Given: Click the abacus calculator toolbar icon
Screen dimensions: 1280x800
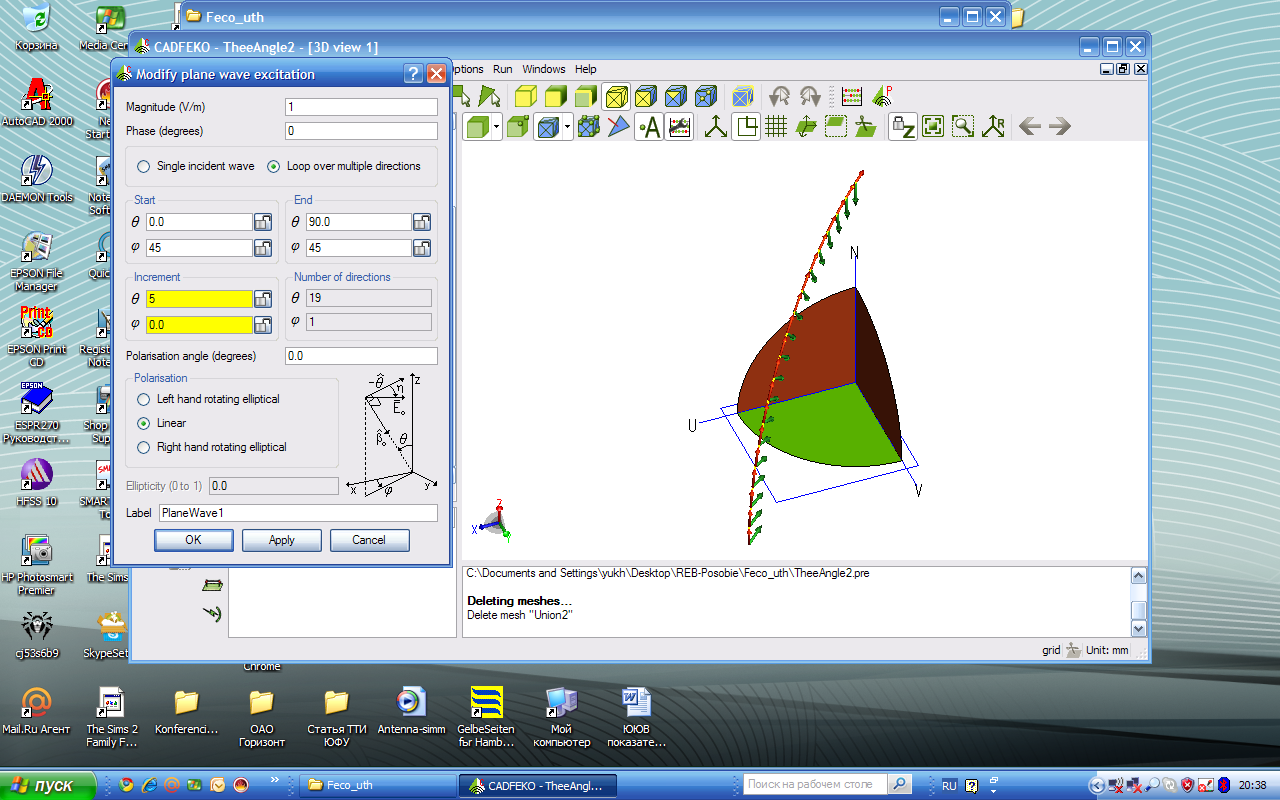Looking at the screenshot, I should [851, 96].
